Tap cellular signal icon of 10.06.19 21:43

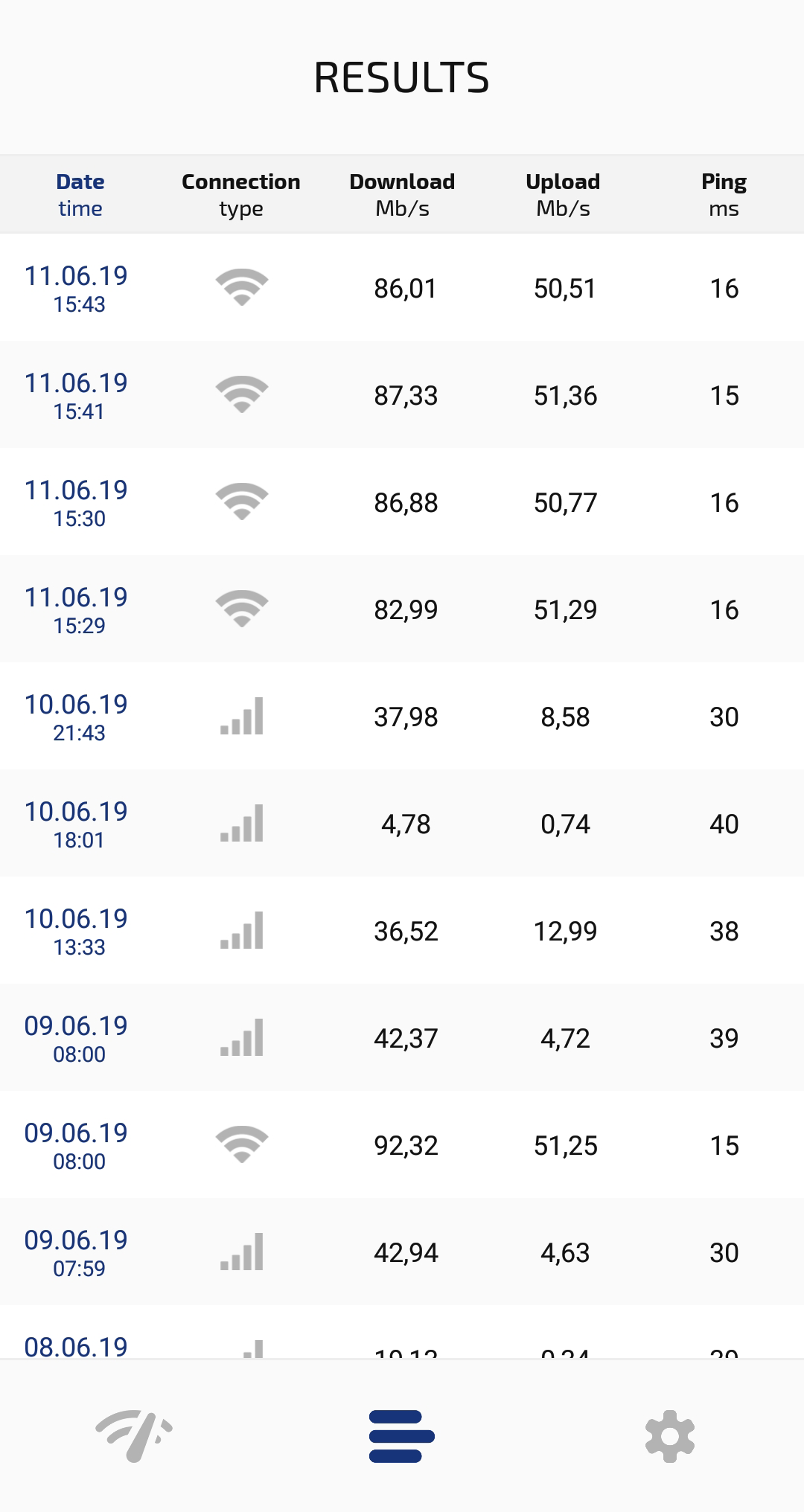(x=241, y=716)
